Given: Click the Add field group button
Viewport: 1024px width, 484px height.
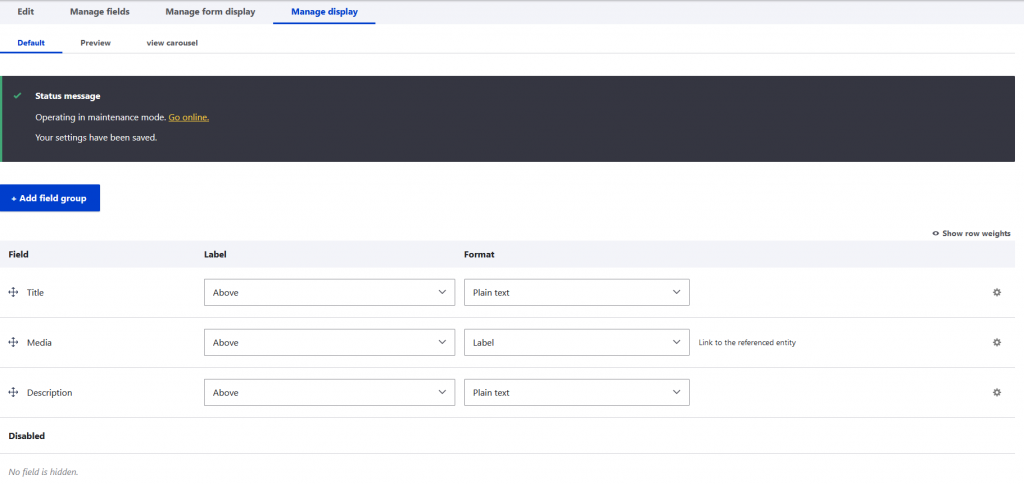Looking at the screenshot, I should click(50, 198).
